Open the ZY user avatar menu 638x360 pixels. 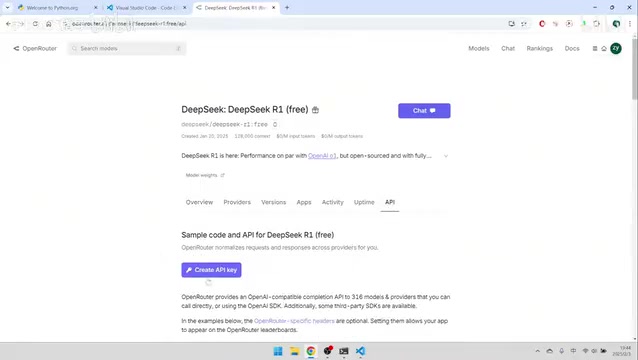(616, 48)
